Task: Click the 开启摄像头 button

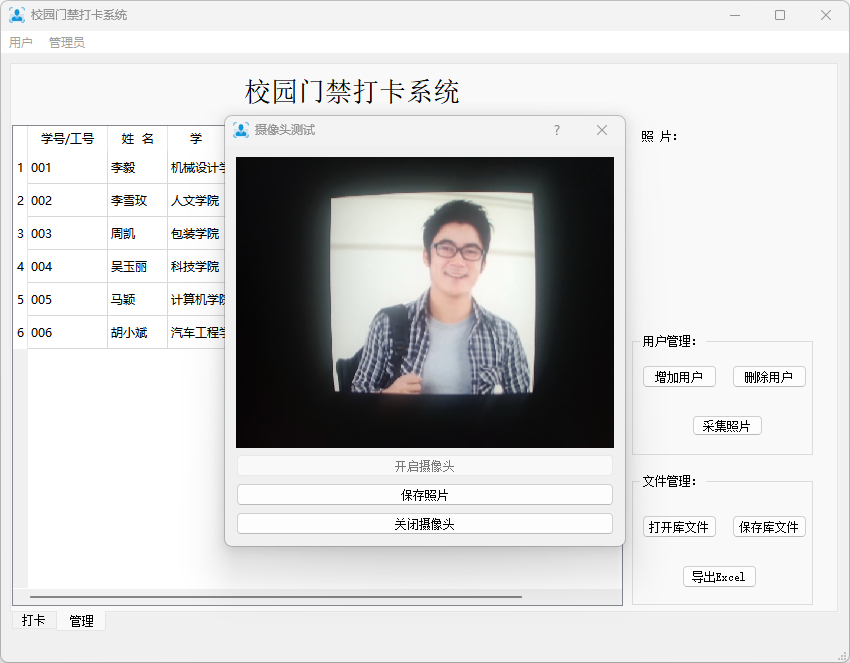Action: pyautogui.click(x=424, y=466)
